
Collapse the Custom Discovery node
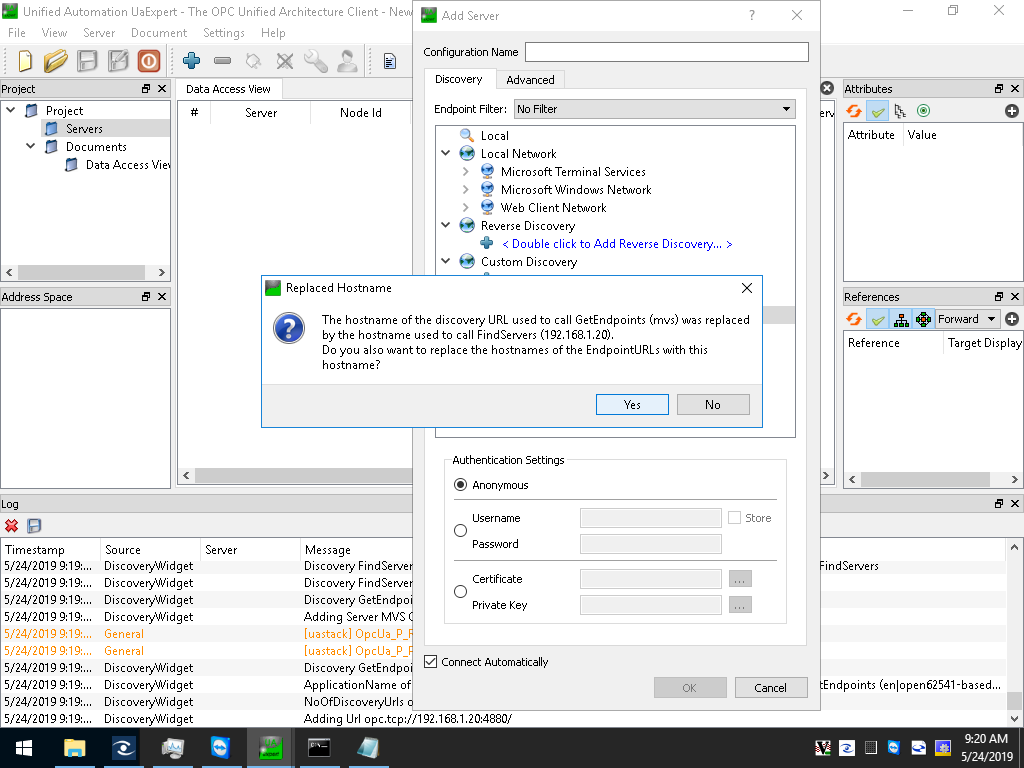[x=445, y=261]
